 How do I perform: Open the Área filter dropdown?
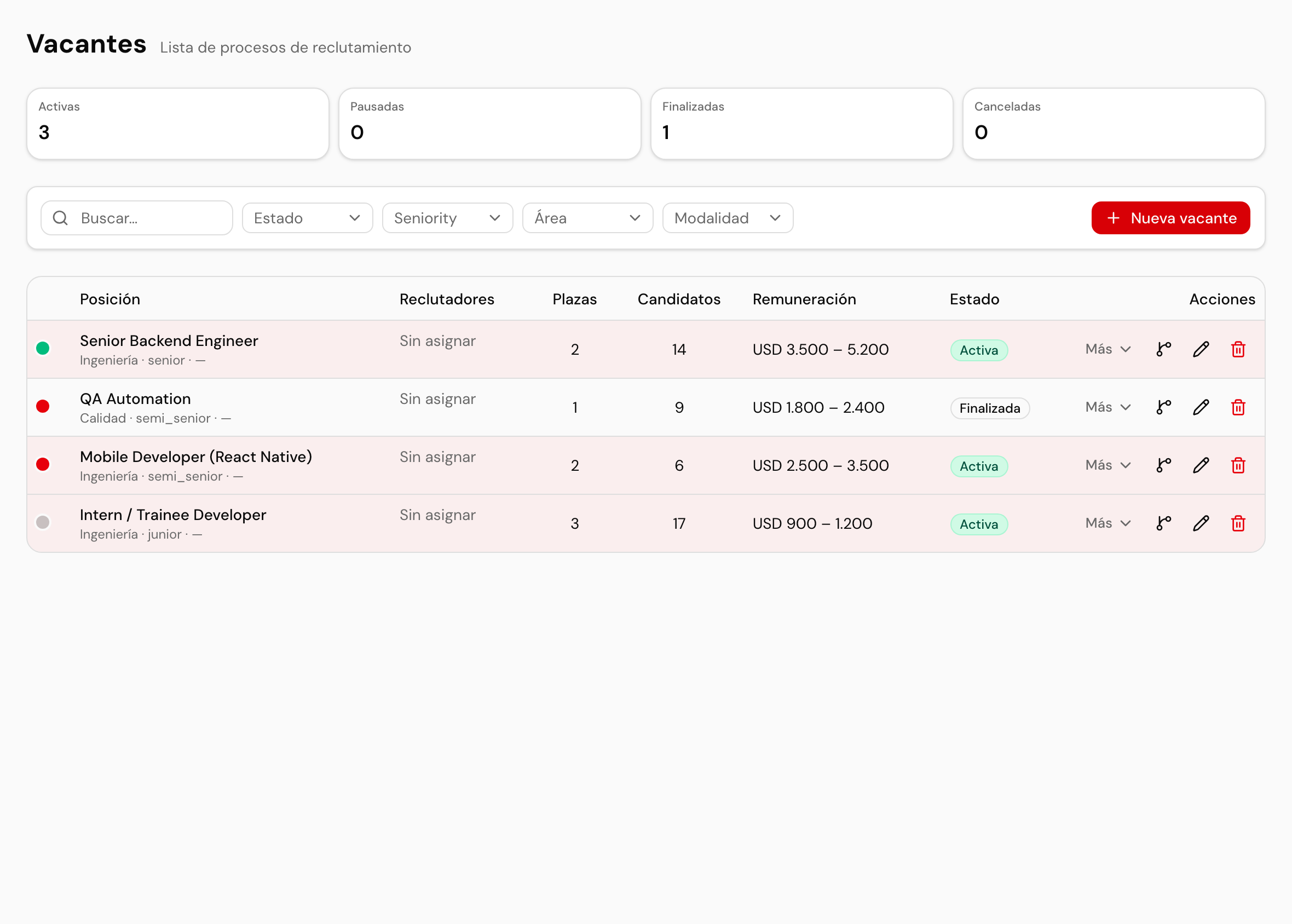pos(587,218)
